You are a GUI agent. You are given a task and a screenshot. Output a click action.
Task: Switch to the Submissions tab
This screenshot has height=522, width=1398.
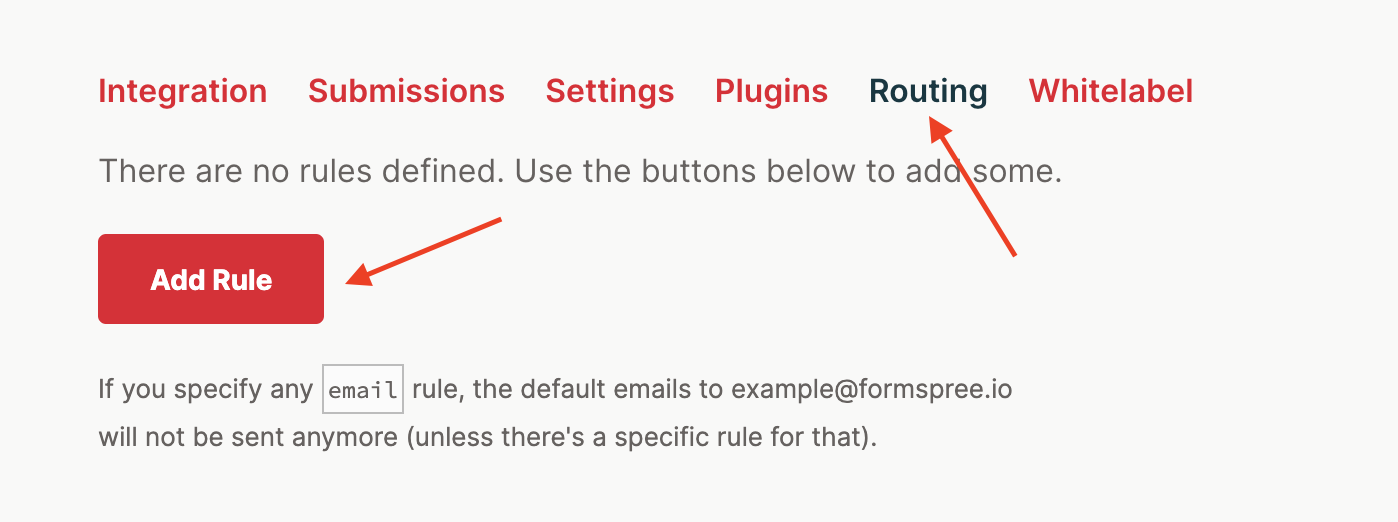click(x=406, y=92)
